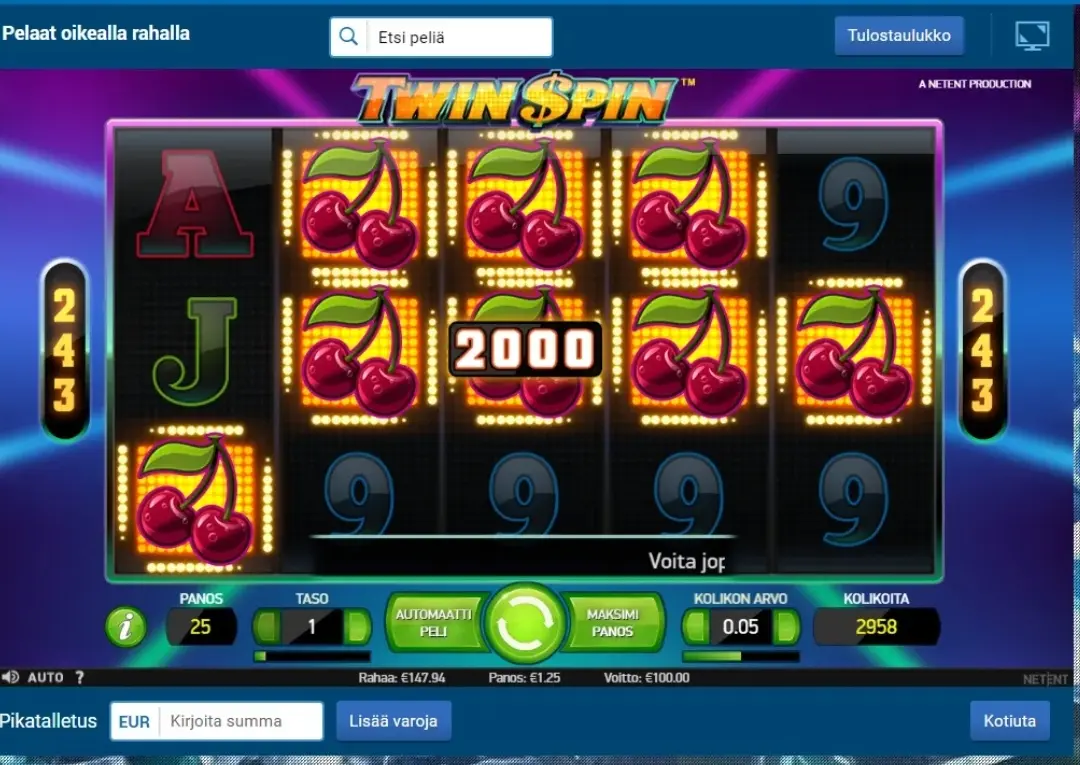The height and width of the screenshot is (765, 1080).
Task: Raise coin value with right Kolikon Arvo arrow
Action: click(x=786, y=627)
